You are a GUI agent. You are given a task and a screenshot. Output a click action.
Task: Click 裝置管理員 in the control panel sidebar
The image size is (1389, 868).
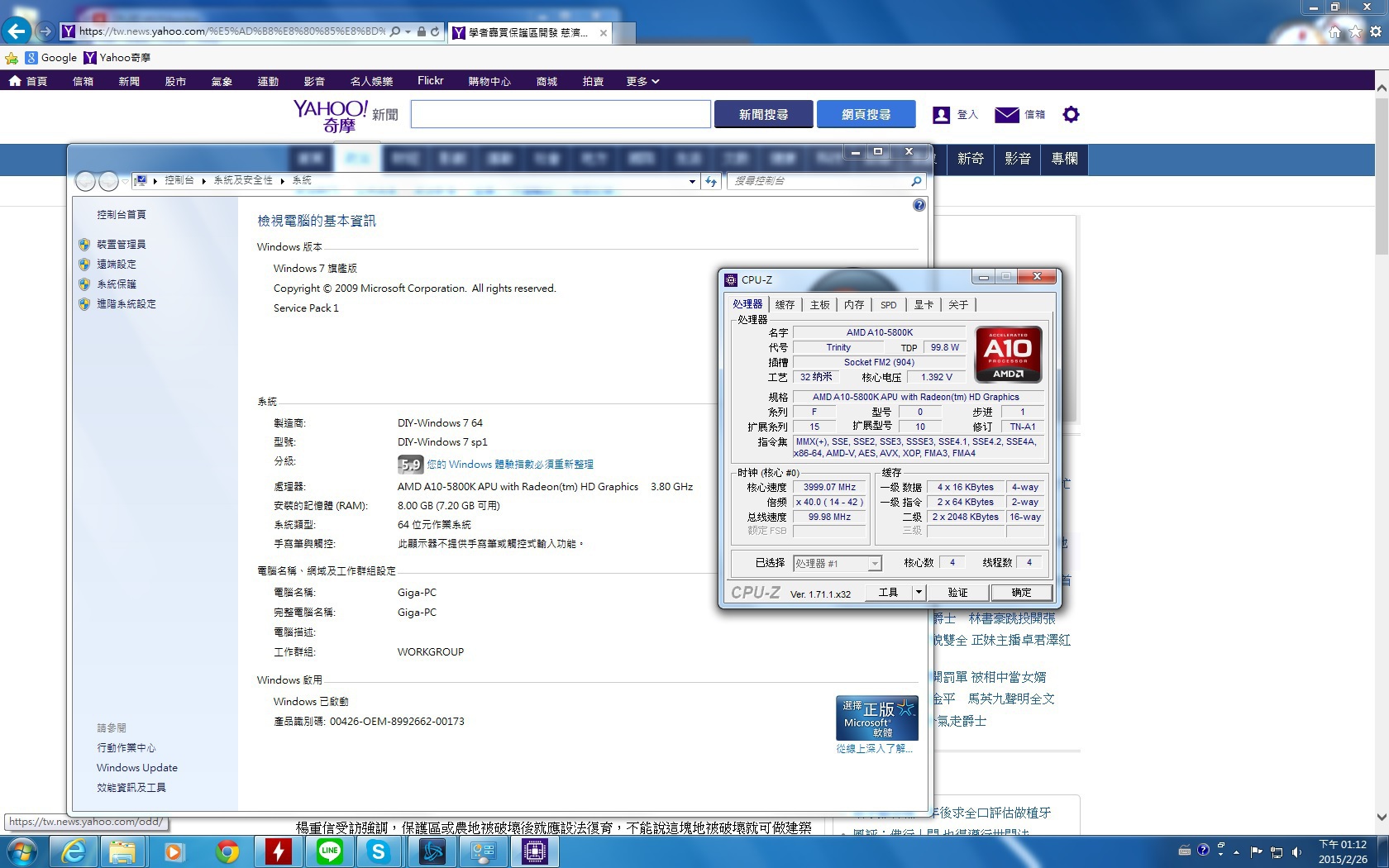tap(122, 245)
